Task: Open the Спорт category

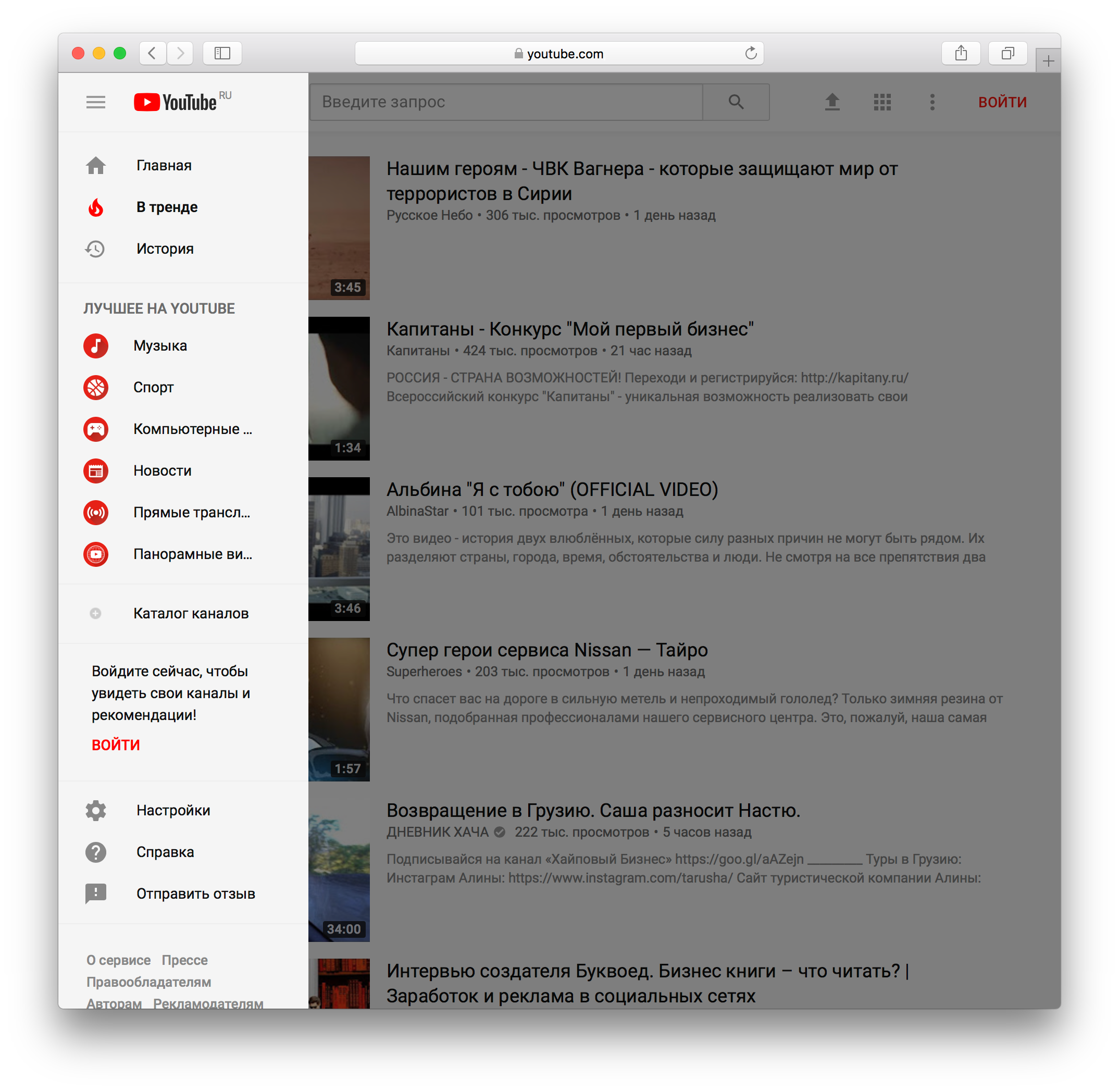Action: (x=153, y=388)
